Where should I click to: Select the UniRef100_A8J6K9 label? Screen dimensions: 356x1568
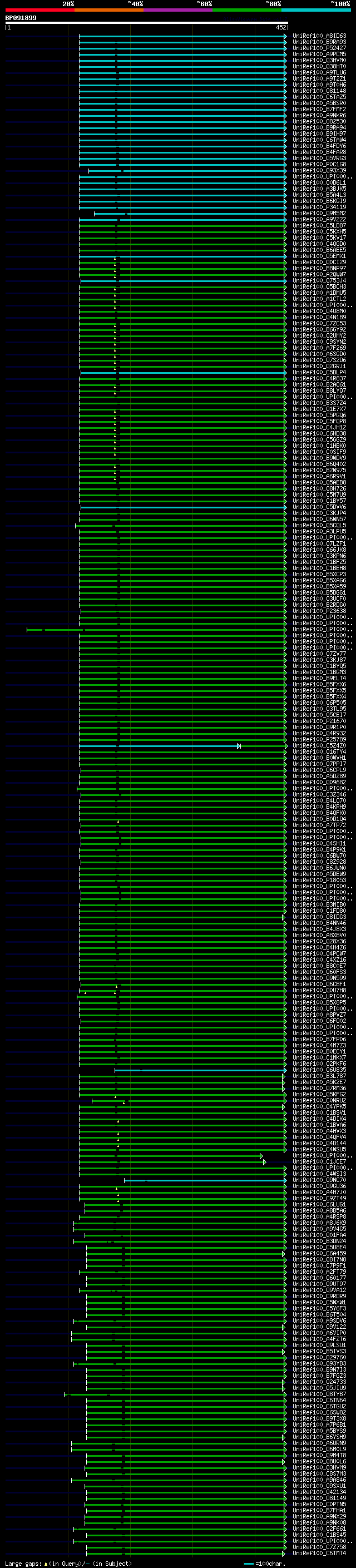click(319, 1223)
